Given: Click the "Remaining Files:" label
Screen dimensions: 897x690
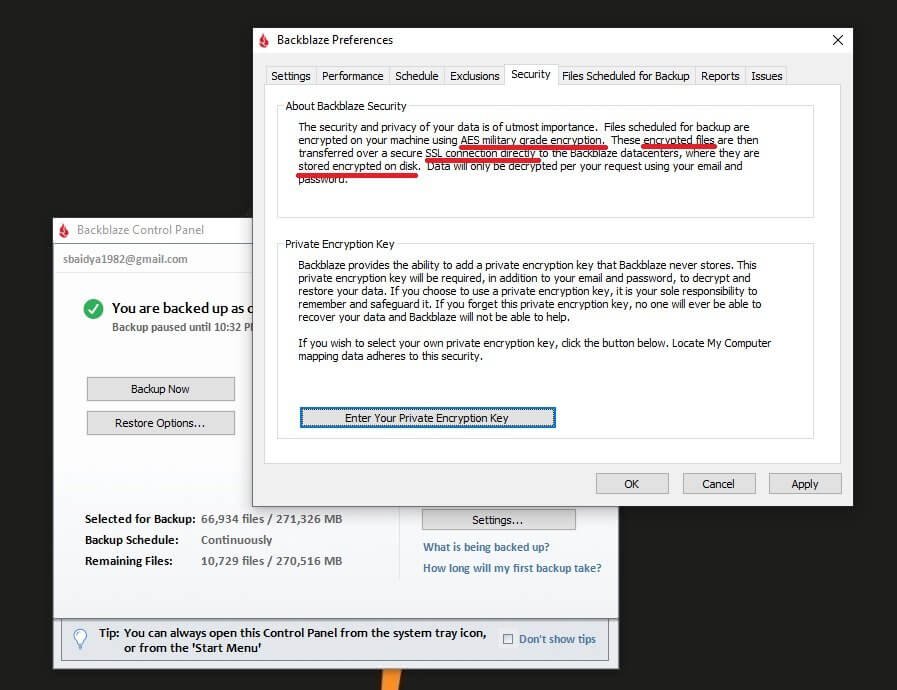Looking at the screenshot, I should click(x=129, y=561).
